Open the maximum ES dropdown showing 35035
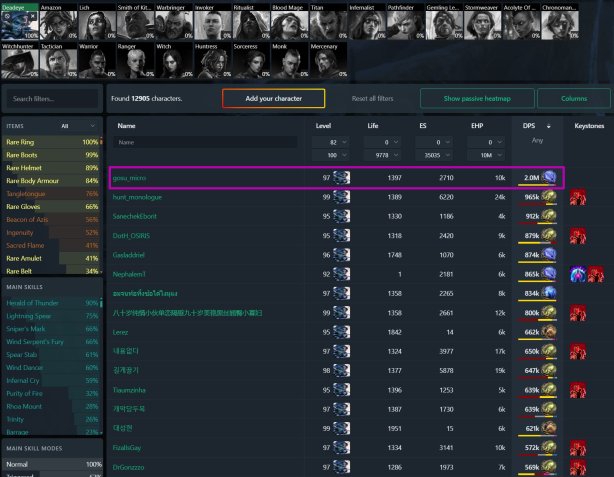614x477 pixels. click(434, 155)
